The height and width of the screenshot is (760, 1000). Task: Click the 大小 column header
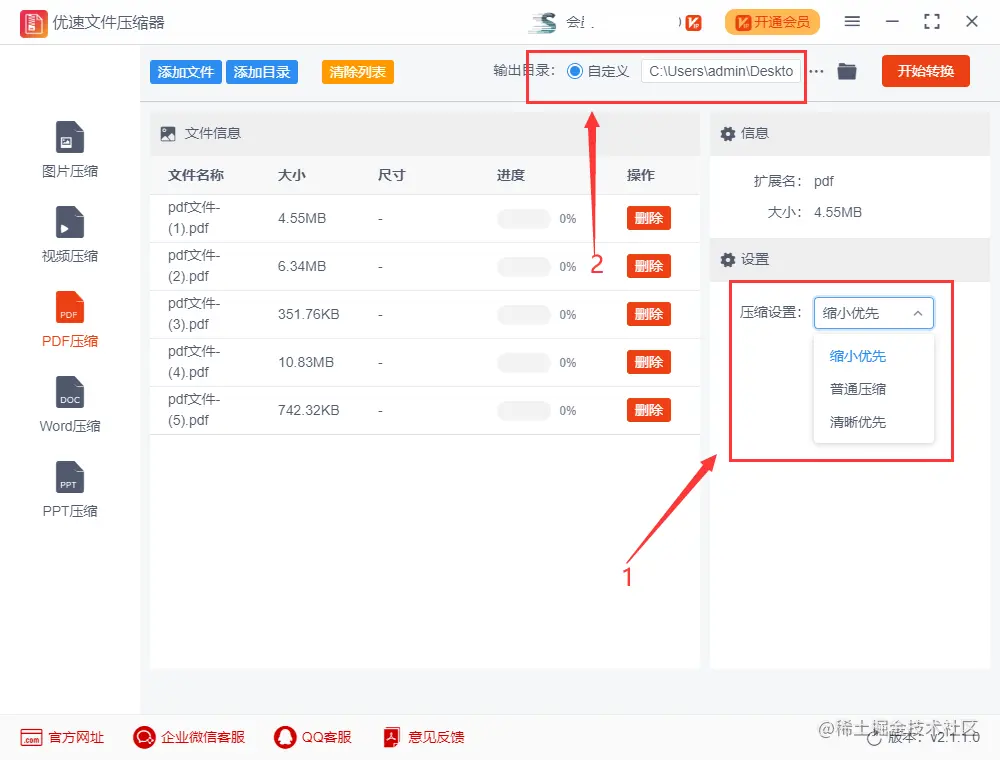tap(291, 175)
